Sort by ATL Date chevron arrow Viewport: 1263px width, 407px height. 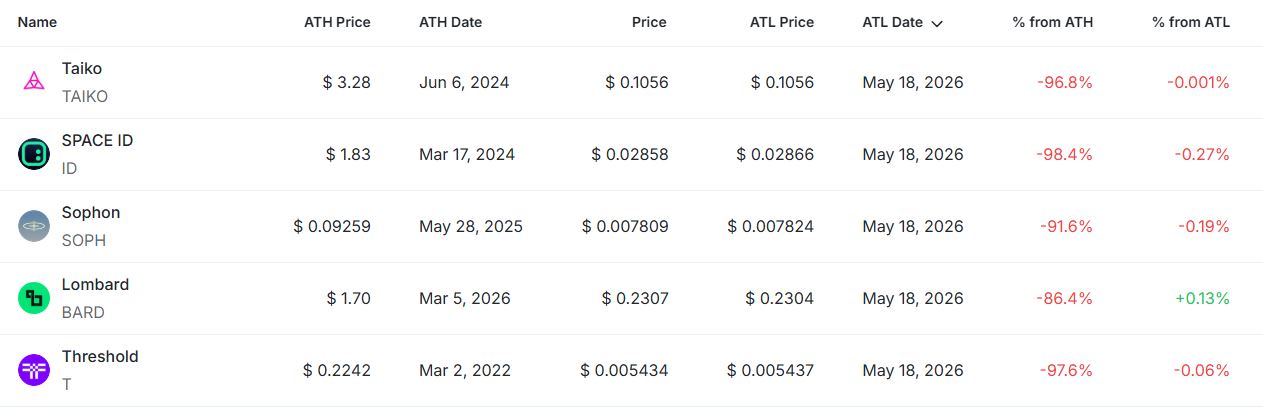[x=937, y=23]
